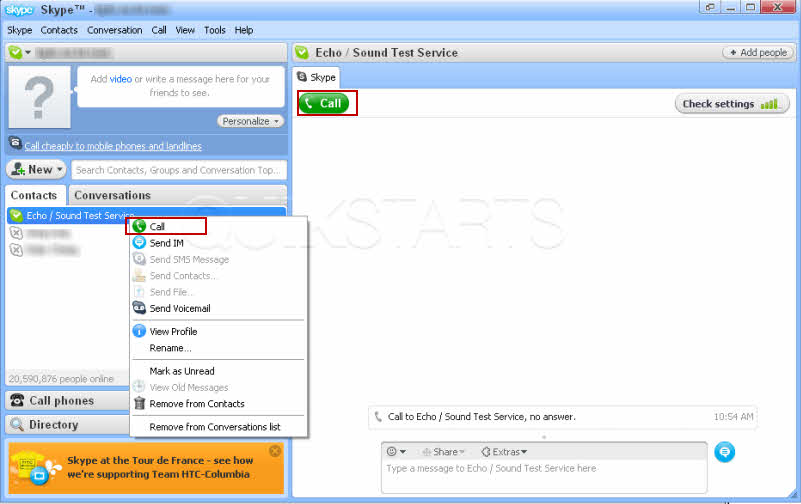Click the message text box for Echo
The width and height of the screenshot is (801, 504).
pos(544,476)
